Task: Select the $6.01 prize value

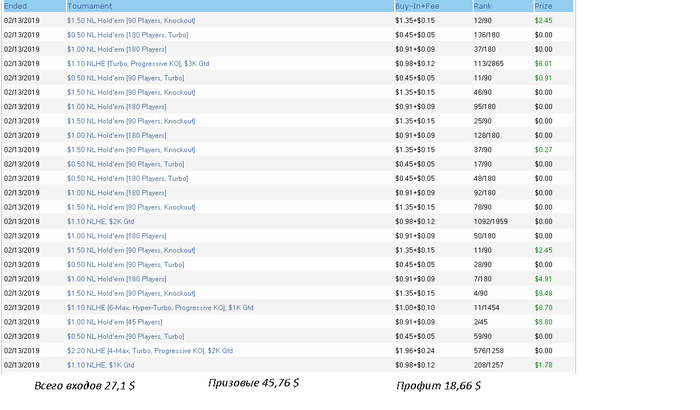Action: [543, 63]
